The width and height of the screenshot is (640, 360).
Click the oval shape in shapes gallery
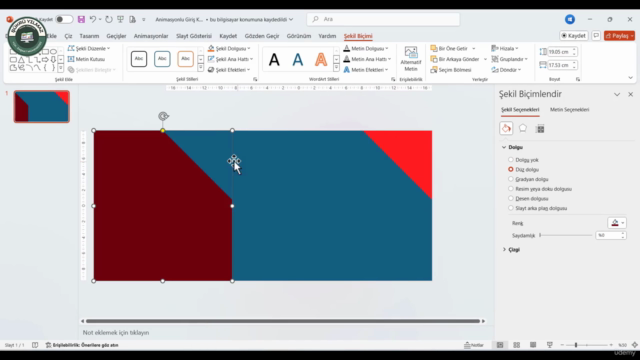pos(53,52)
